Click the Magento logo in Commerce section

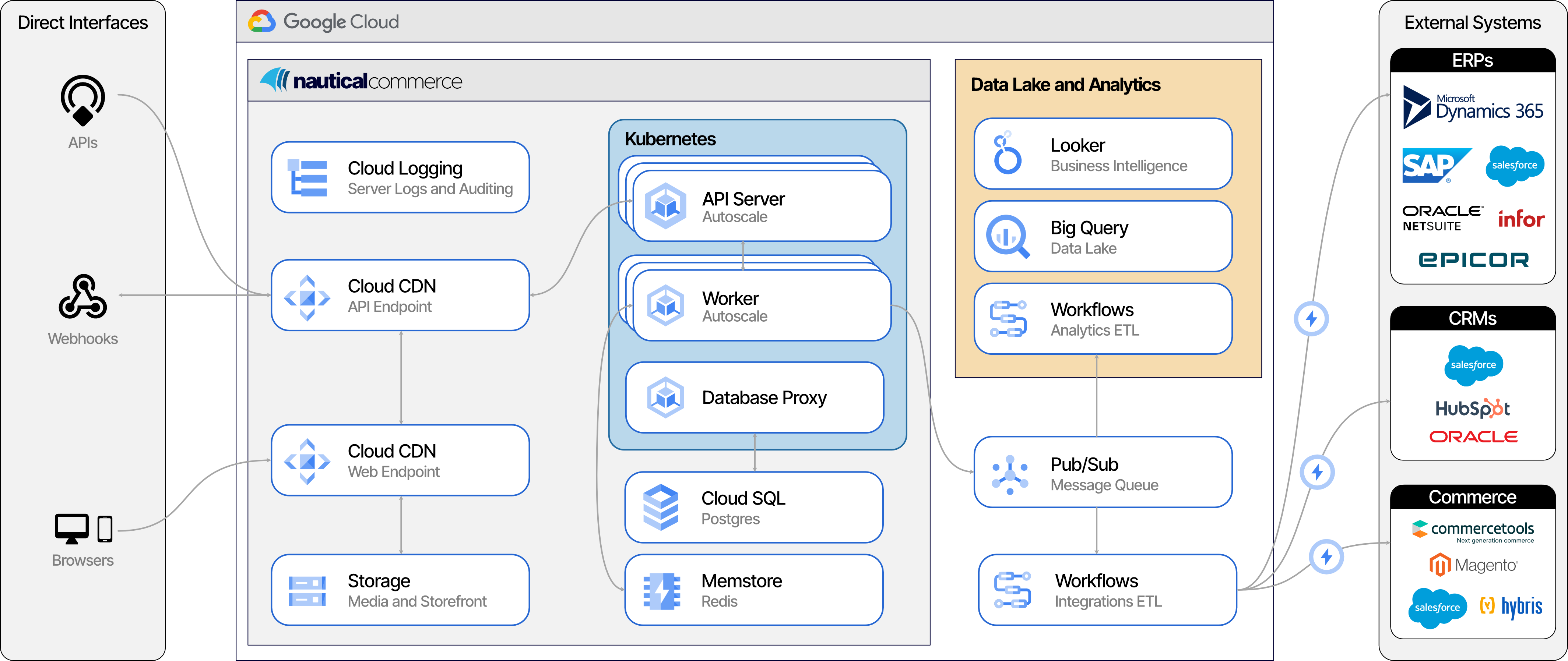coord(1474,564)
